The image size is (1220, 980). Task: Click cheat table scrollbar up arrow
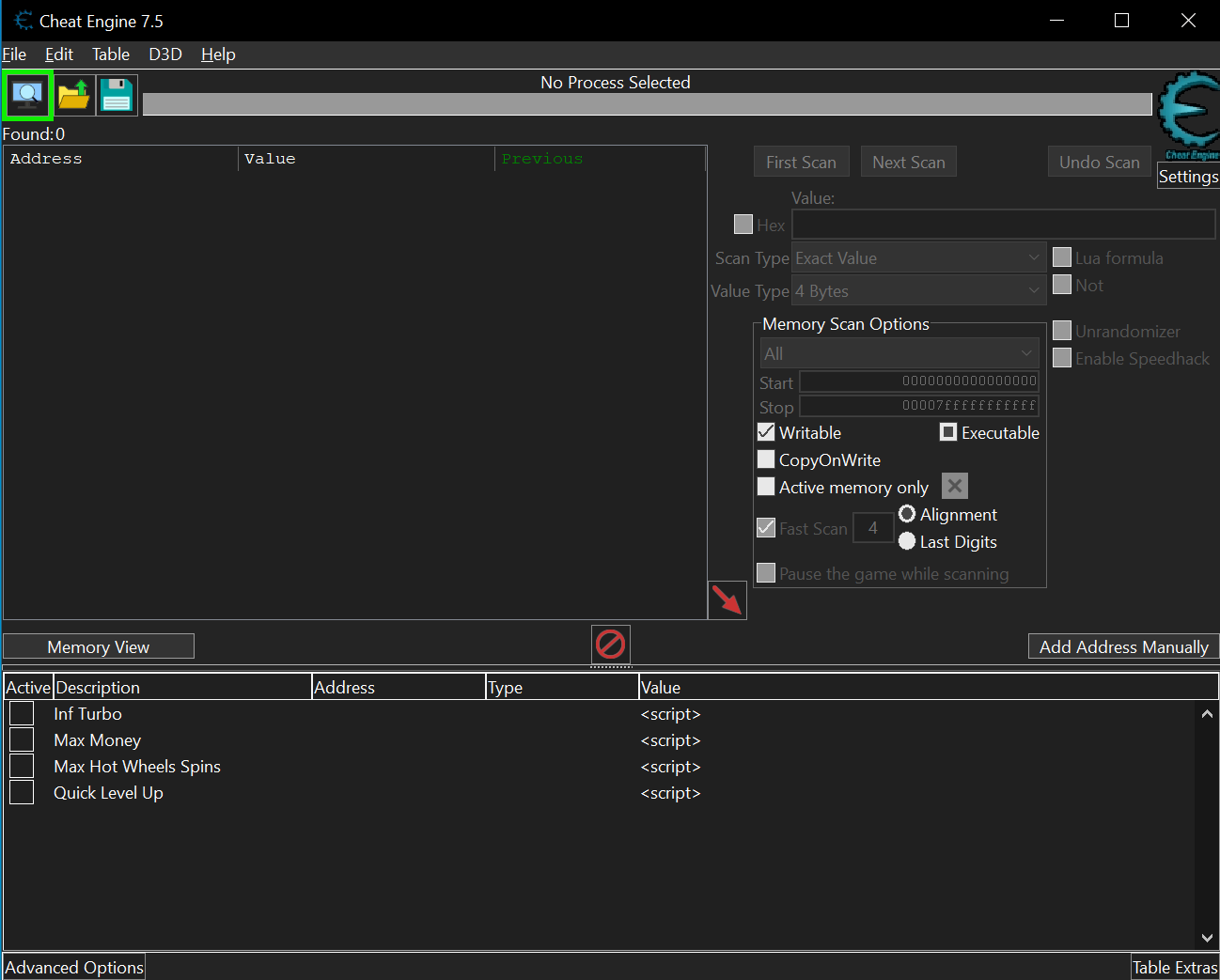click(1207, 714)
